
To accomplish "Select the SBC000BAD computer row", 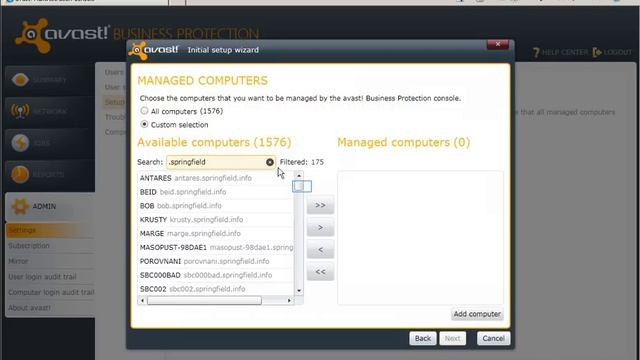I will coord(216,275).
